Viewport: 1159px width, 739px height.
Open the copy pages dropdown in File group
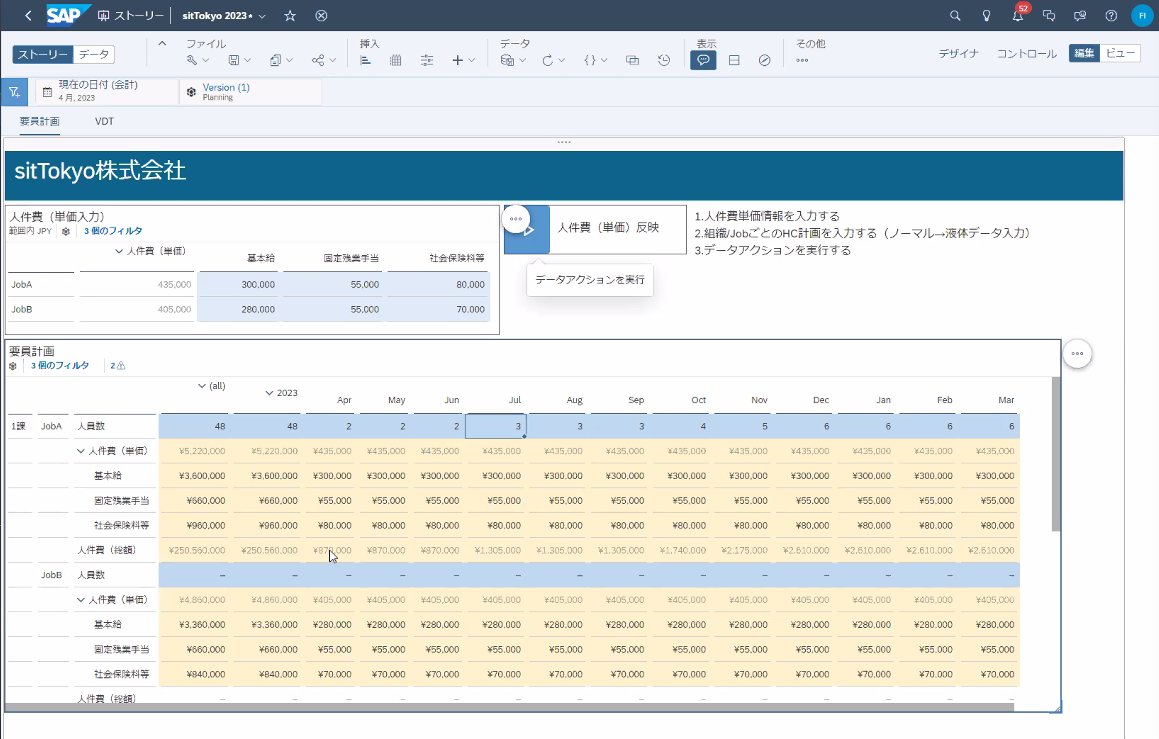click(x=281, y=61)
